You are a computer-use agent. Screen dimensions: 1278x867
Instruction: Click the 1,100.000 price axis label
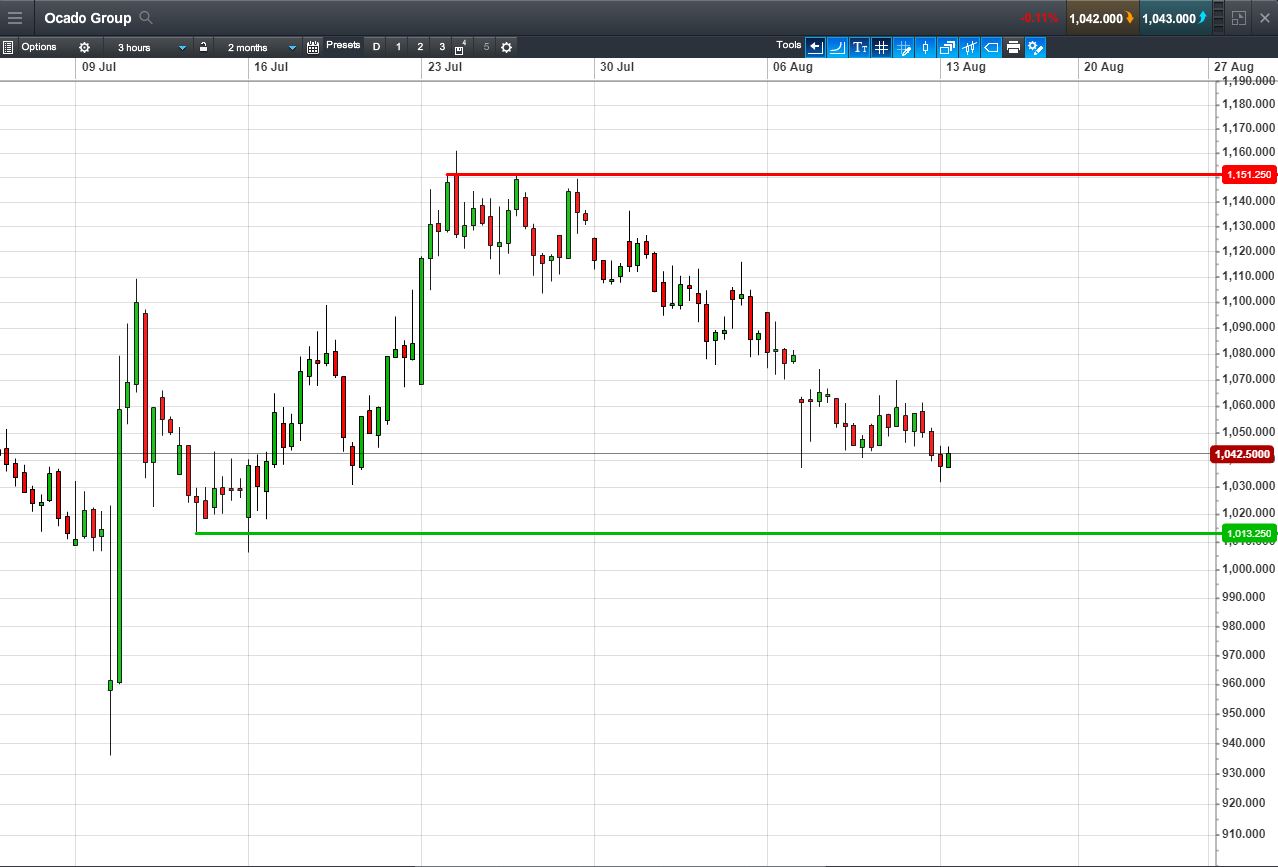click(1249, 301)
